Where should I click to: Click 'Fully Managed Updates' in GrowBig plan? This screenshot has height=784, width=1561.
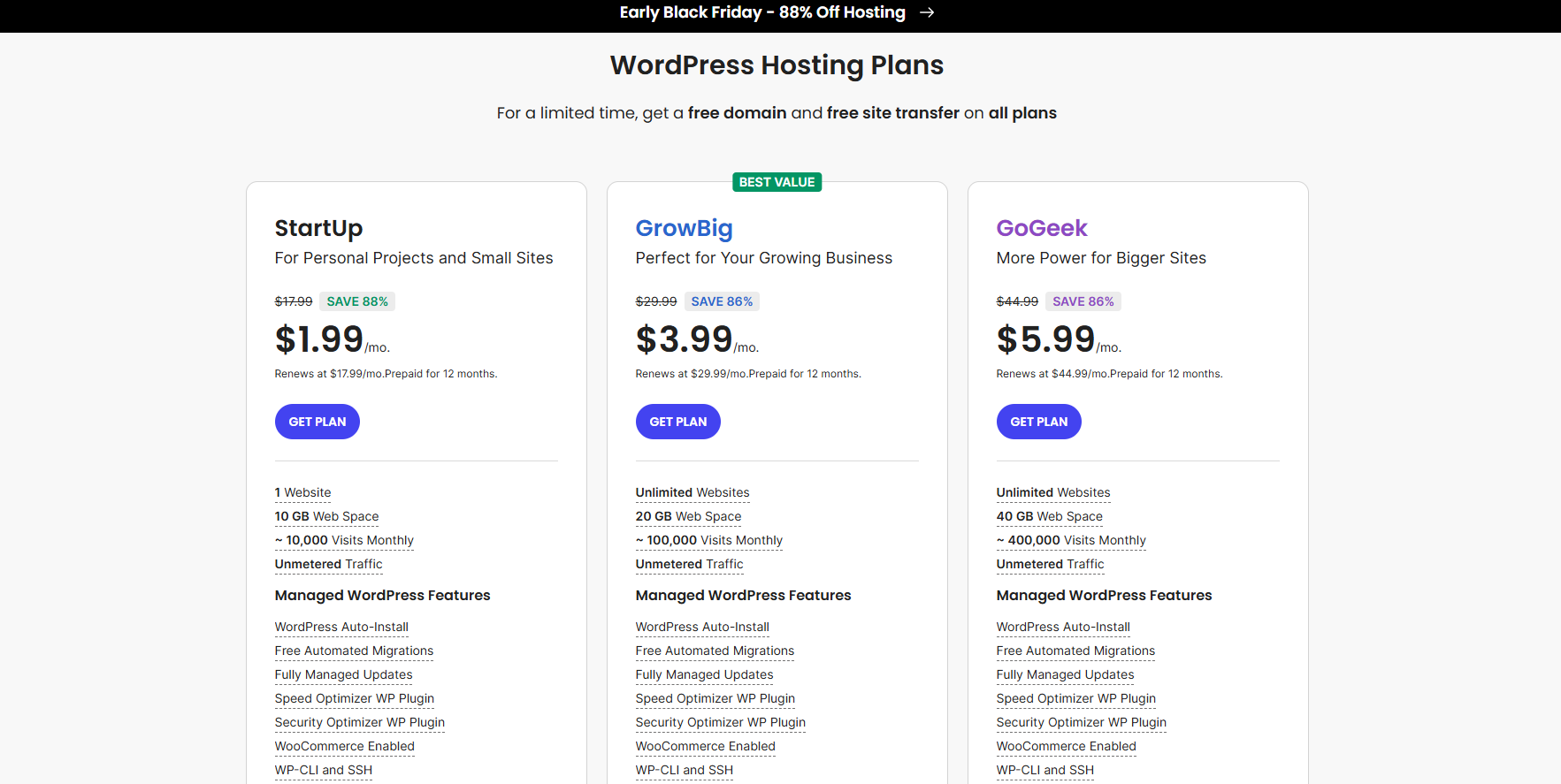[704, 674]
